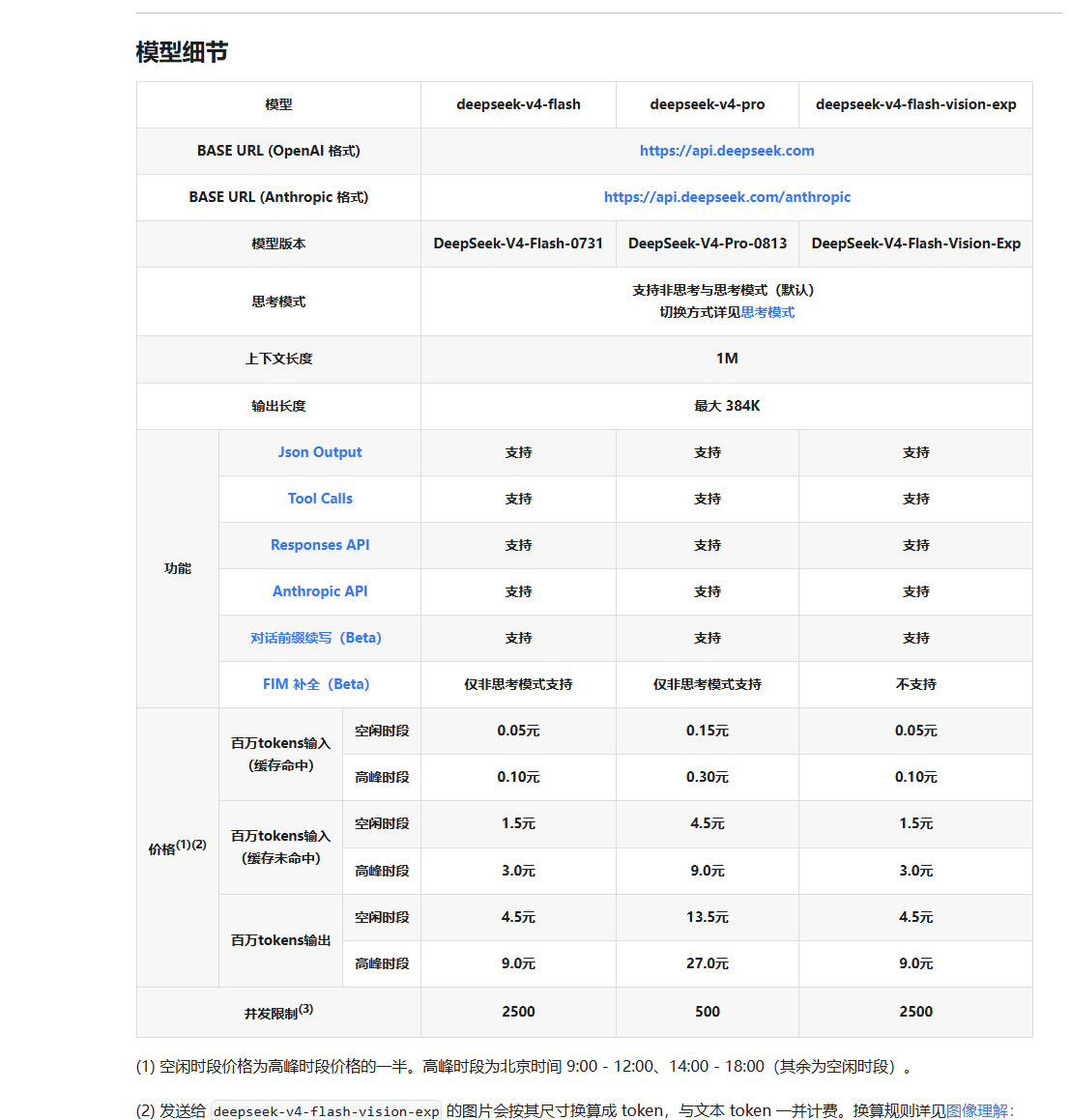1070x1120 pixels.
Task: Open the Json Output feature link
Action: 320,452
